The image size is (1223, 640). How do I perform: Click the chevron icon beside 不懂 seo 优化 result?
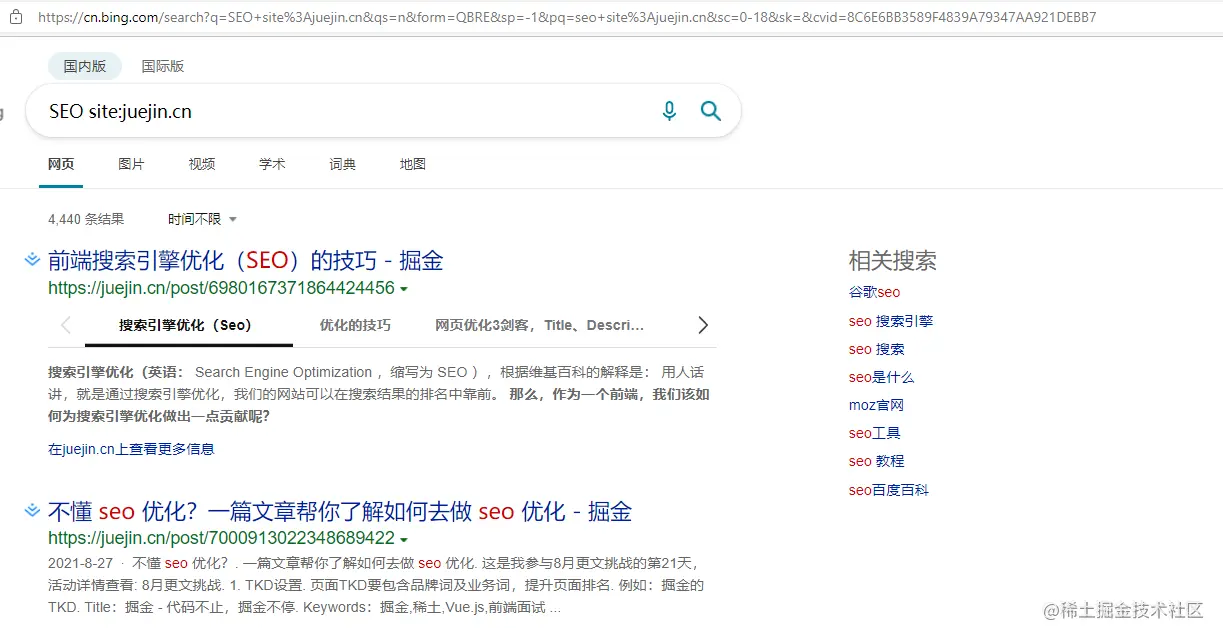point(32,511)
